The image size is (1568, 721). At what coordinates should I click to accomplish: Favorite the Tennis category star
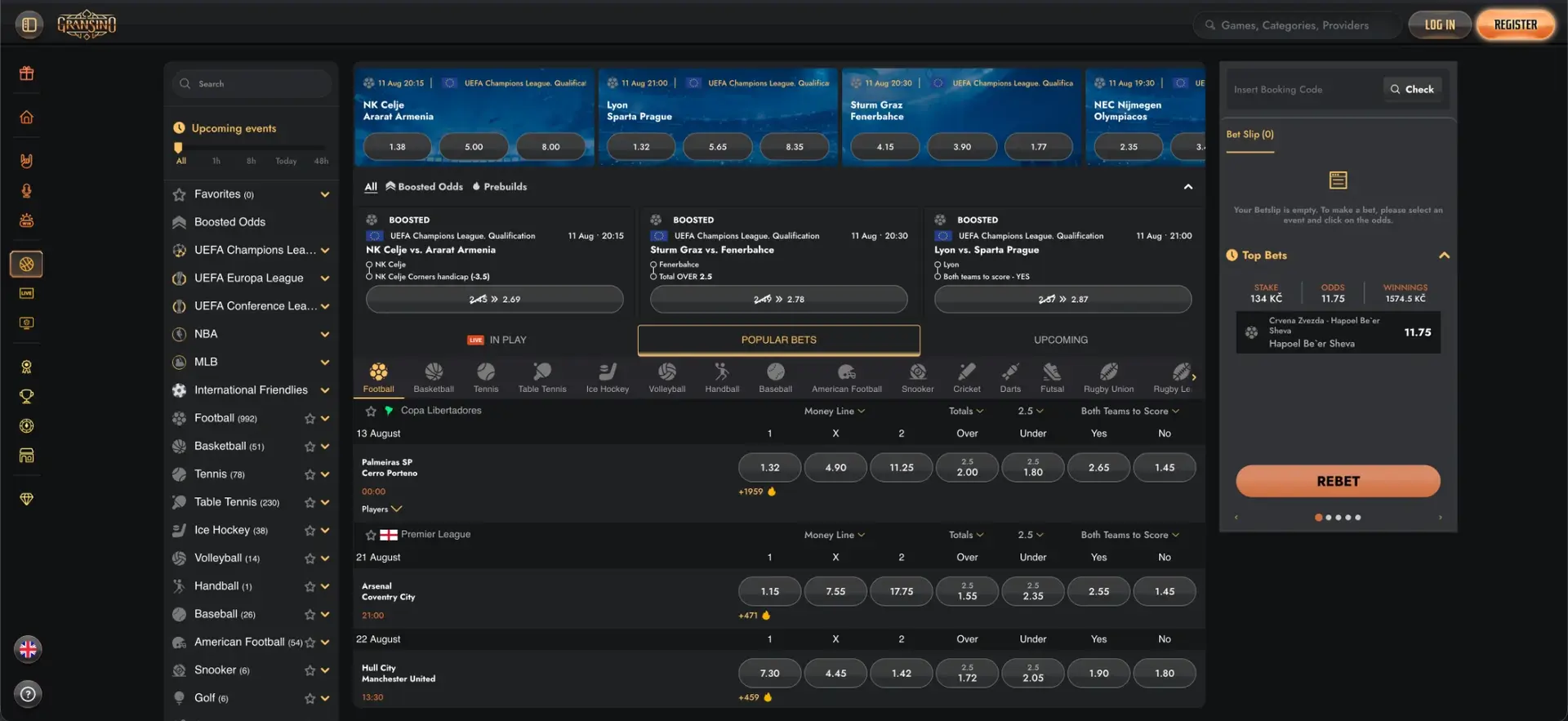(310, 474)
